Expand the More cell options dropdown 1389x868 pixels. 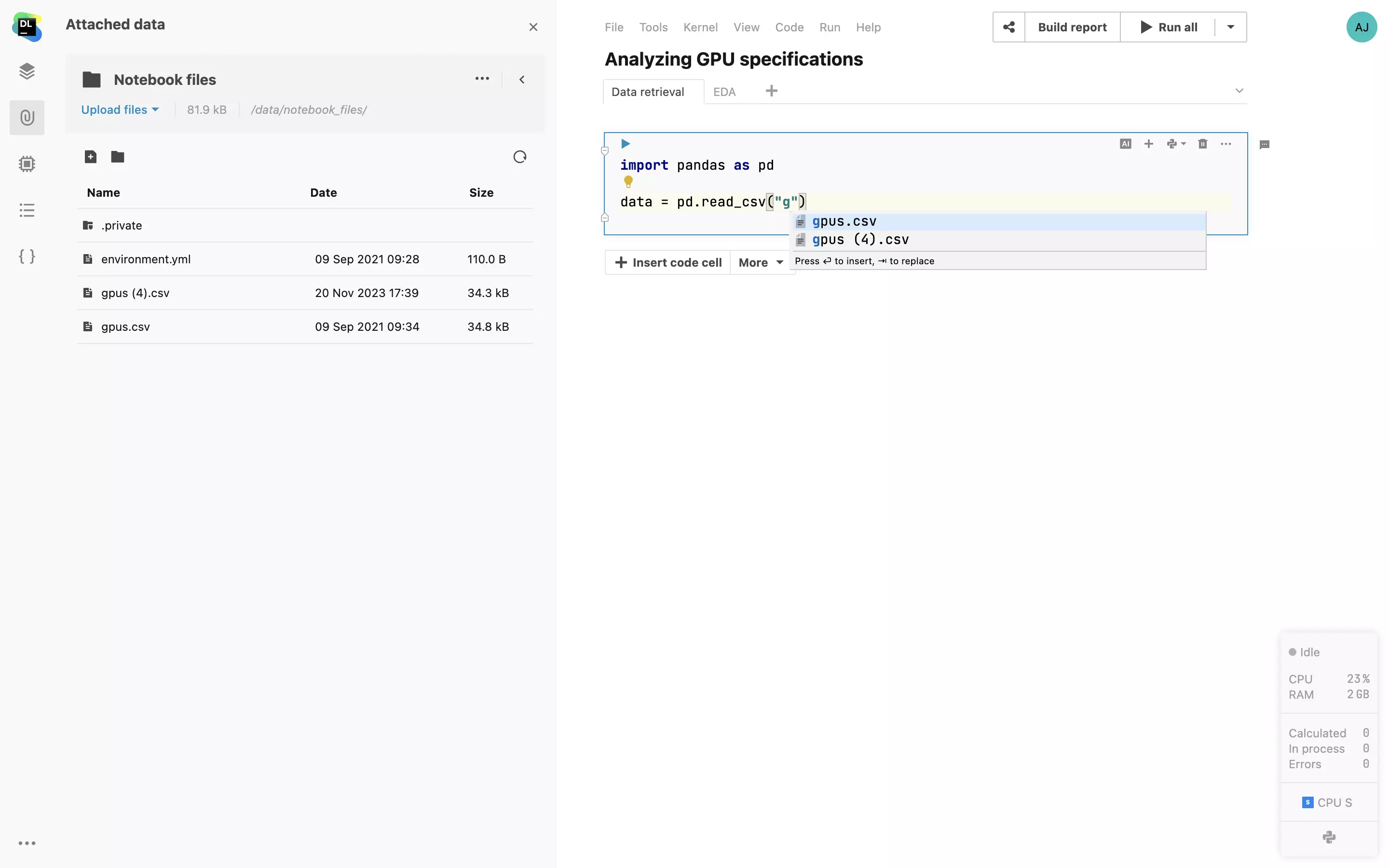761,262
